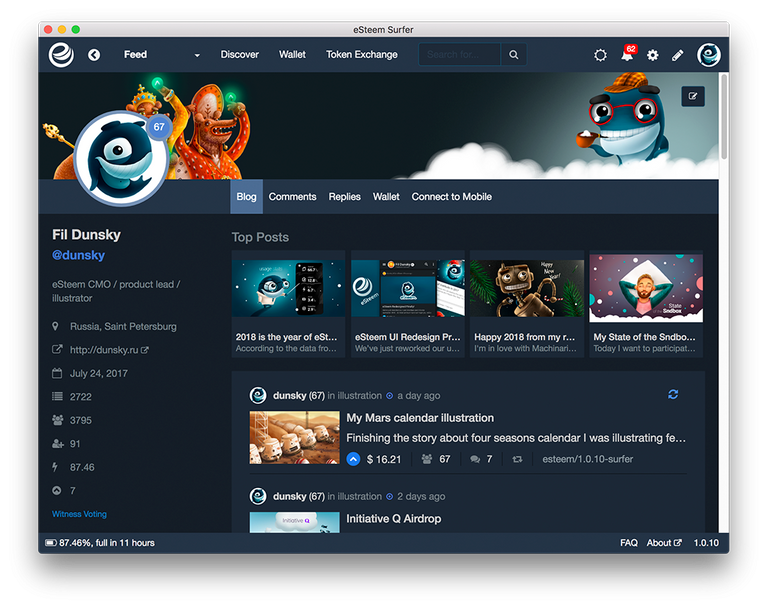Image resolution: width=768 pixels, height=609 pixels.
Task: Open the Discover page
Action: click(240, 55)
